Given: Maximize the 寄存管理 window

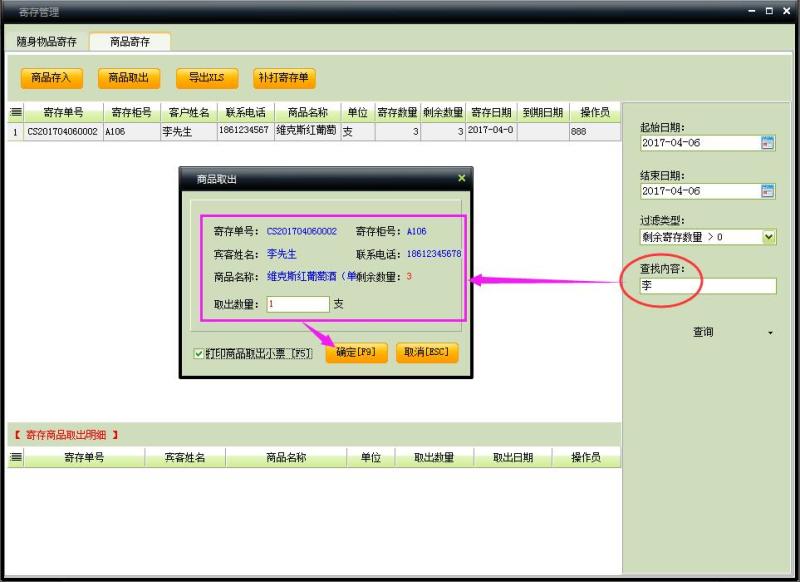Looking at the screenshot, I should [x=769, y=11].
